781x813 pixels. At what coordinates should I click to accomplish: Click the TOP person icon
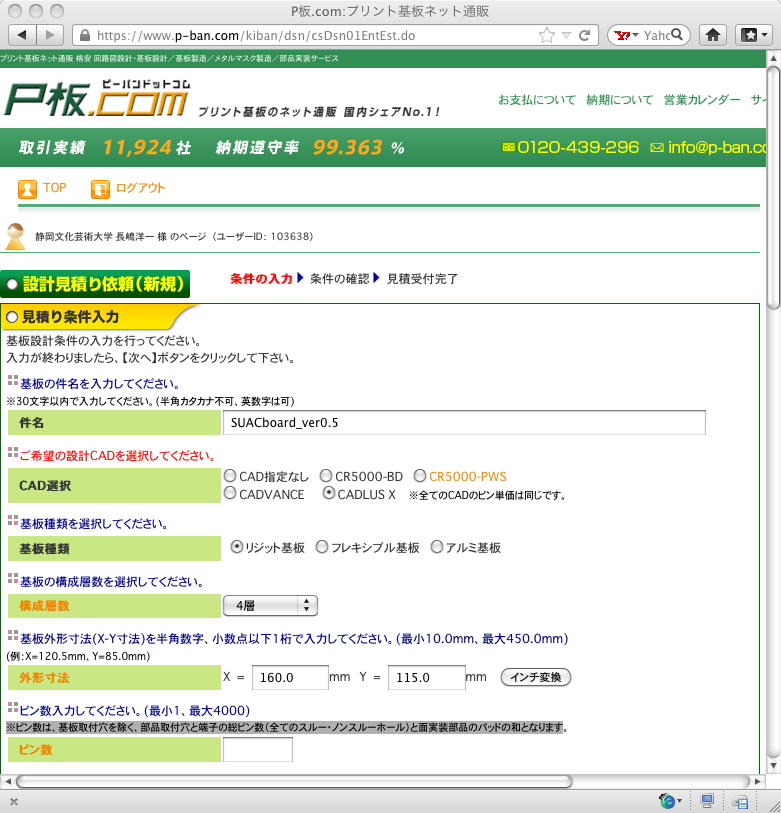click(x=27, y=189)
